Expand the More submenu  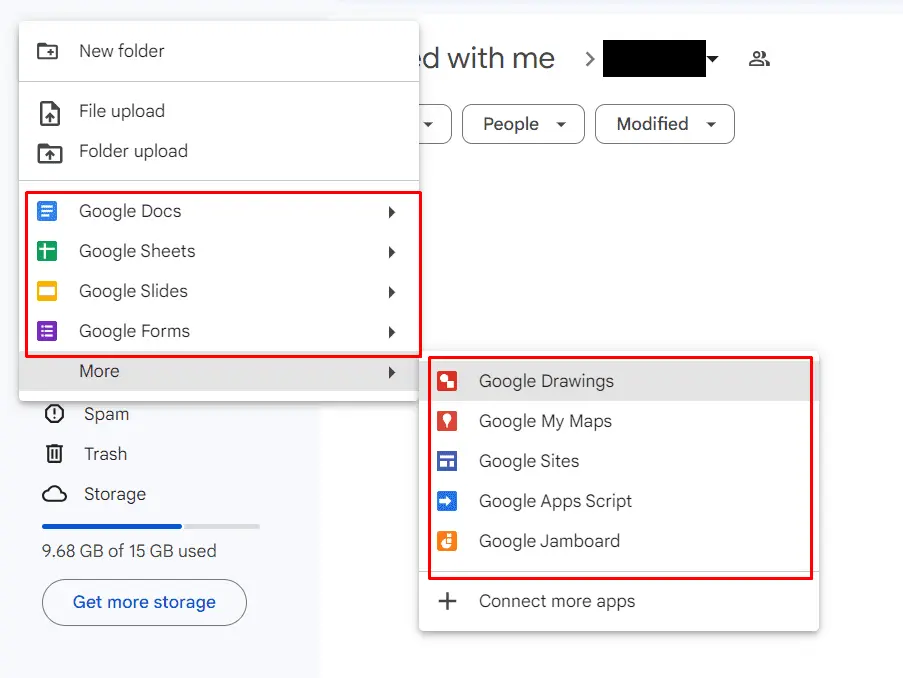[98, 371]
